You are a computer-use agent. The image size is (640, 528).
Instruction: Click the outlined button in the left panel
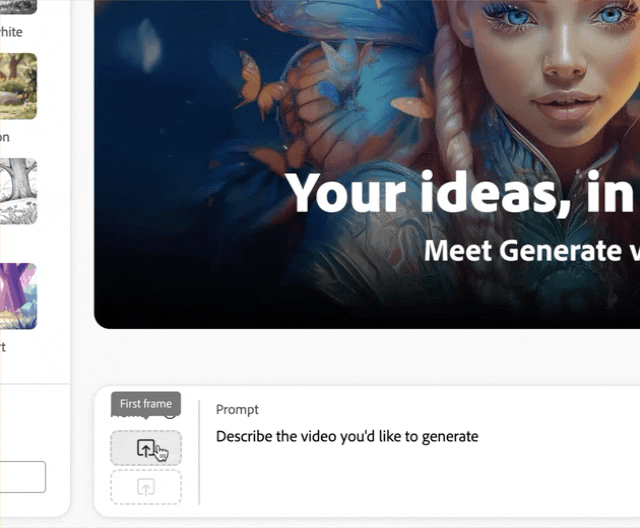click(22, 477)
